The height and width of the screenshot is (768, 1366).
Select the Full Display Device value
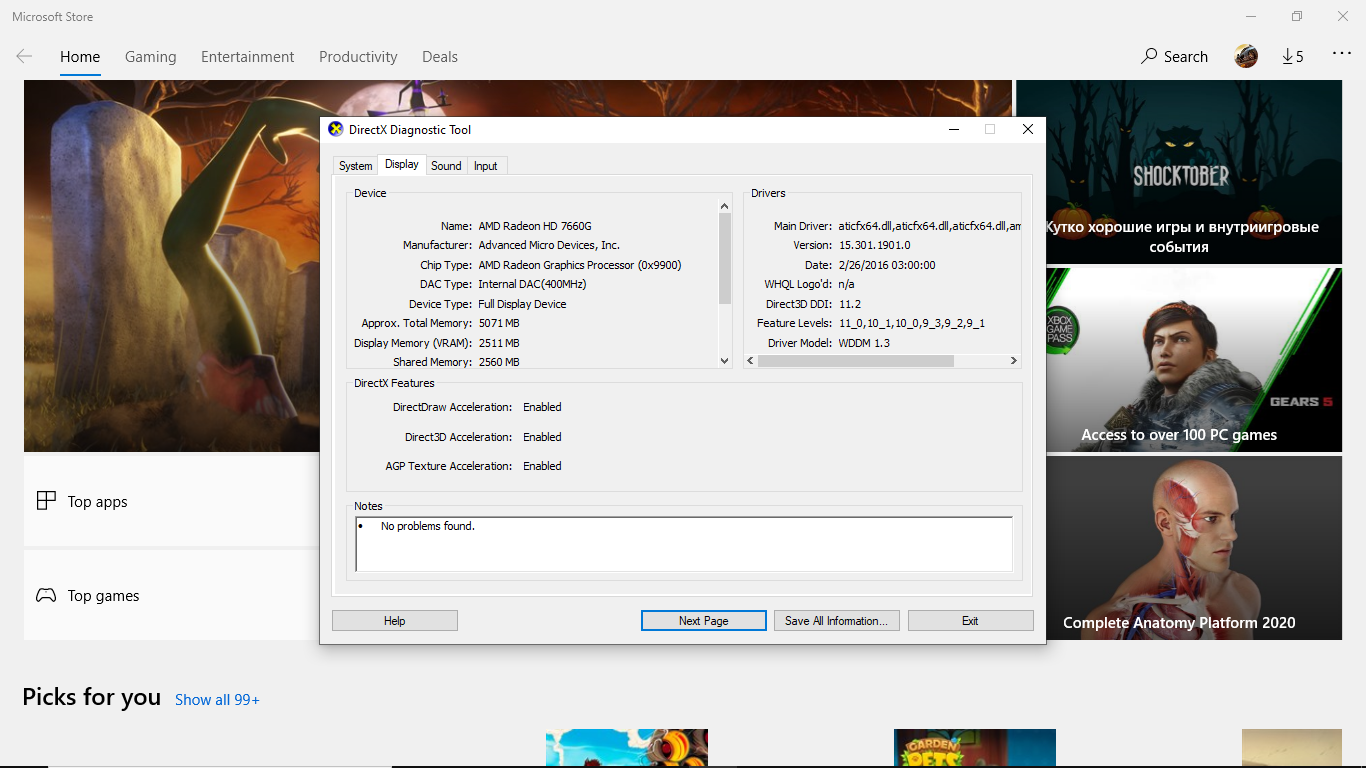(522, 304)
